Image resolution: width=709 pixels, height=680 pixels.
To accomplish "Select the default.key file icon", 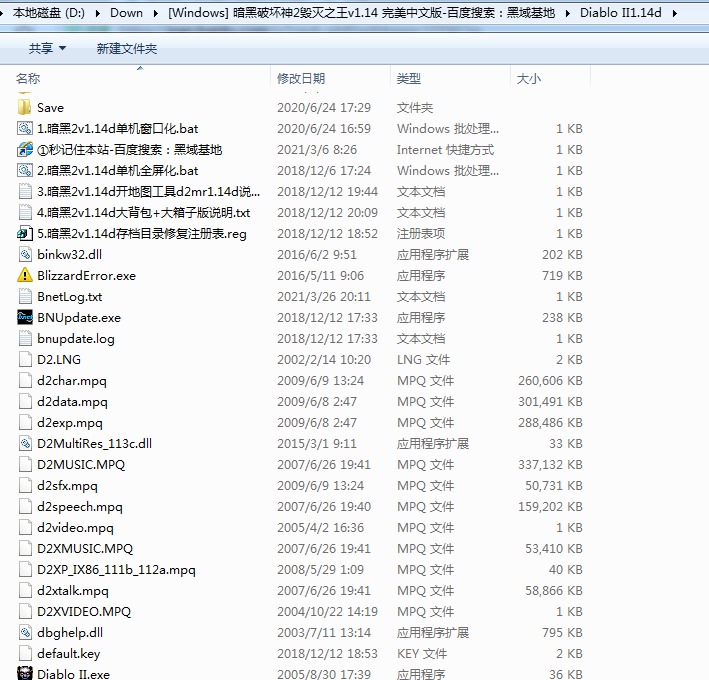I will (25, 654).
